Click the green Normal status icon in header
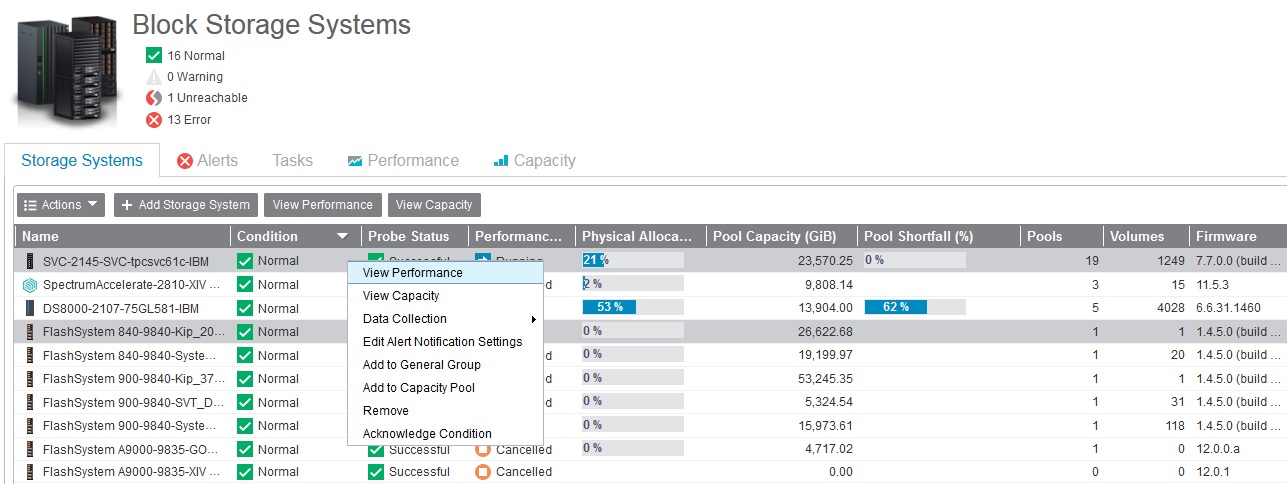Screen dimensions: 1287x484 154,56
